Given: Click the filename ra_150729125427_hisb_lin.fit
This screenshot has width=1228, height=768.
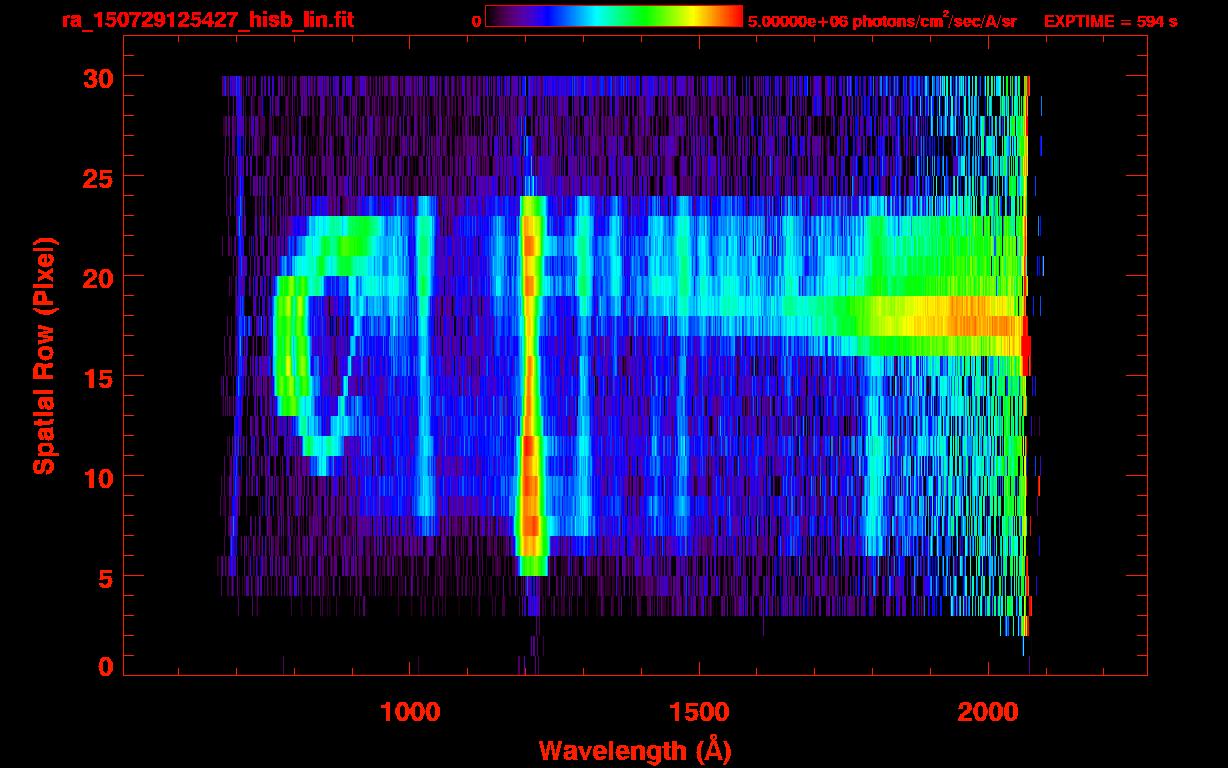Looking at the screenshot, I should click(x=207, y=20).
